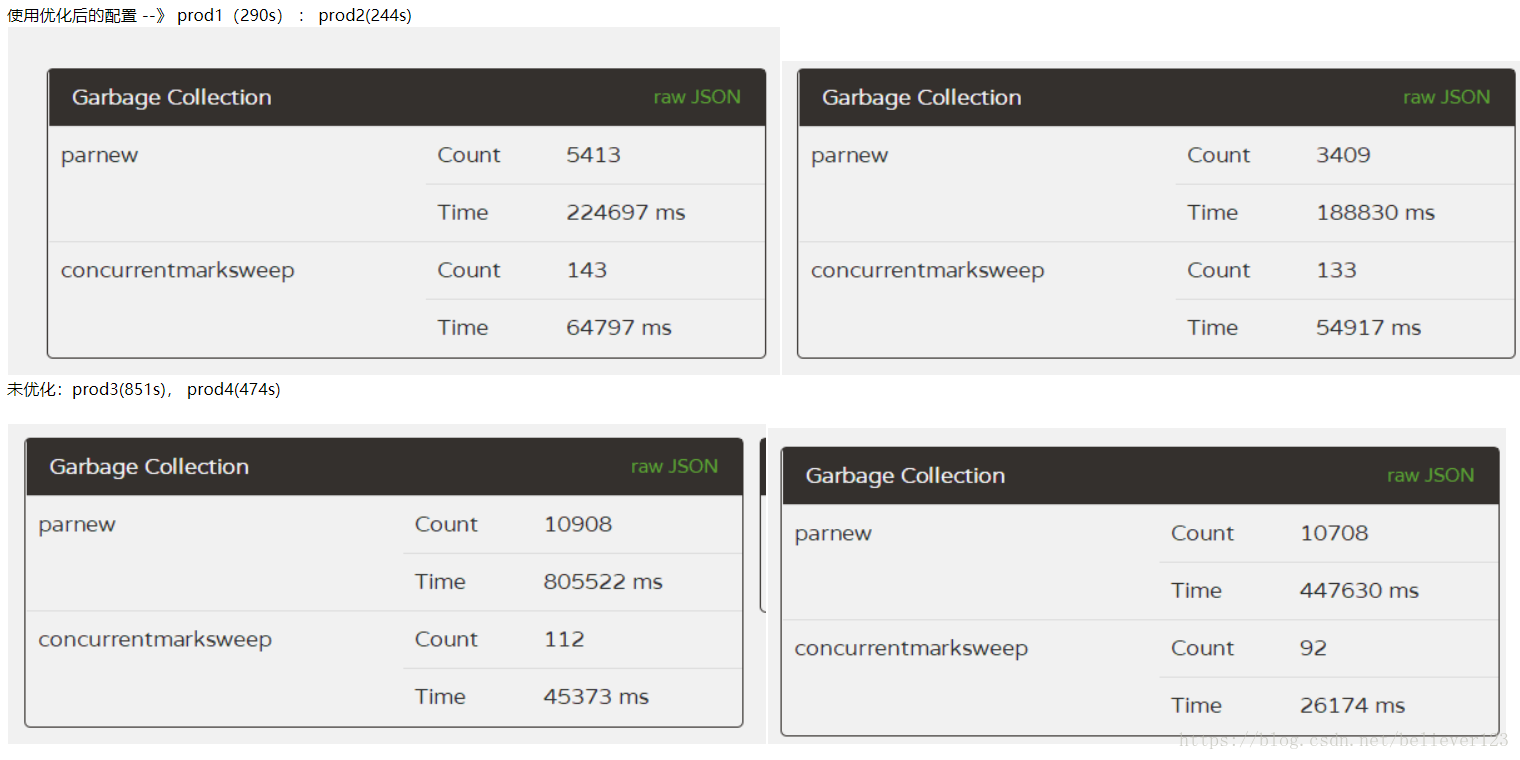The width and height of the screenshot is (1520, 760).
Task: Open raw JSON link above parnew count 3409
Action: [1446, 97]
